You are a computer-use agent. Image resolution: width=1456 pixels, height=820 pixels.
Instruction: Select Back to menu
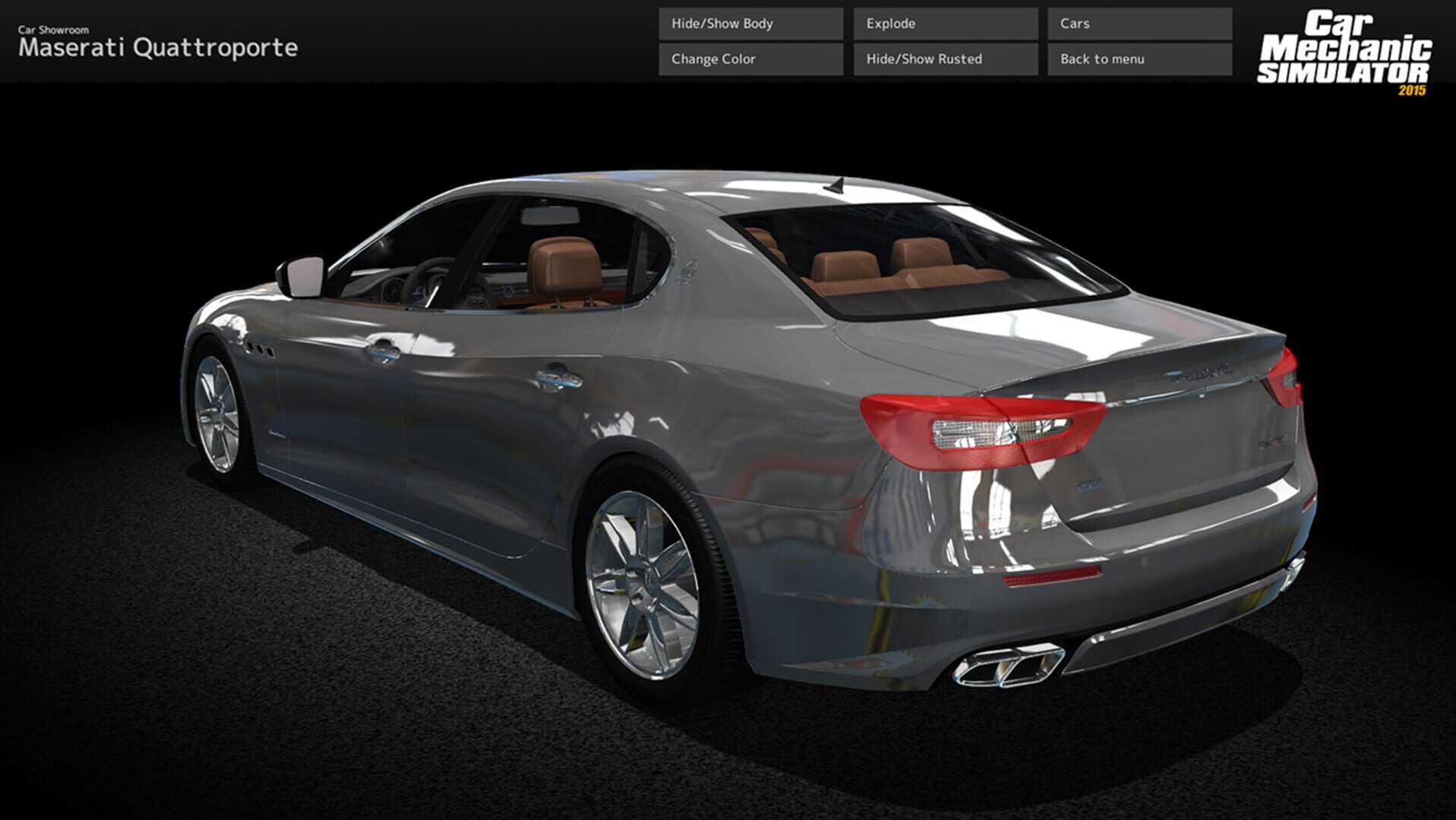(1138, 58)
